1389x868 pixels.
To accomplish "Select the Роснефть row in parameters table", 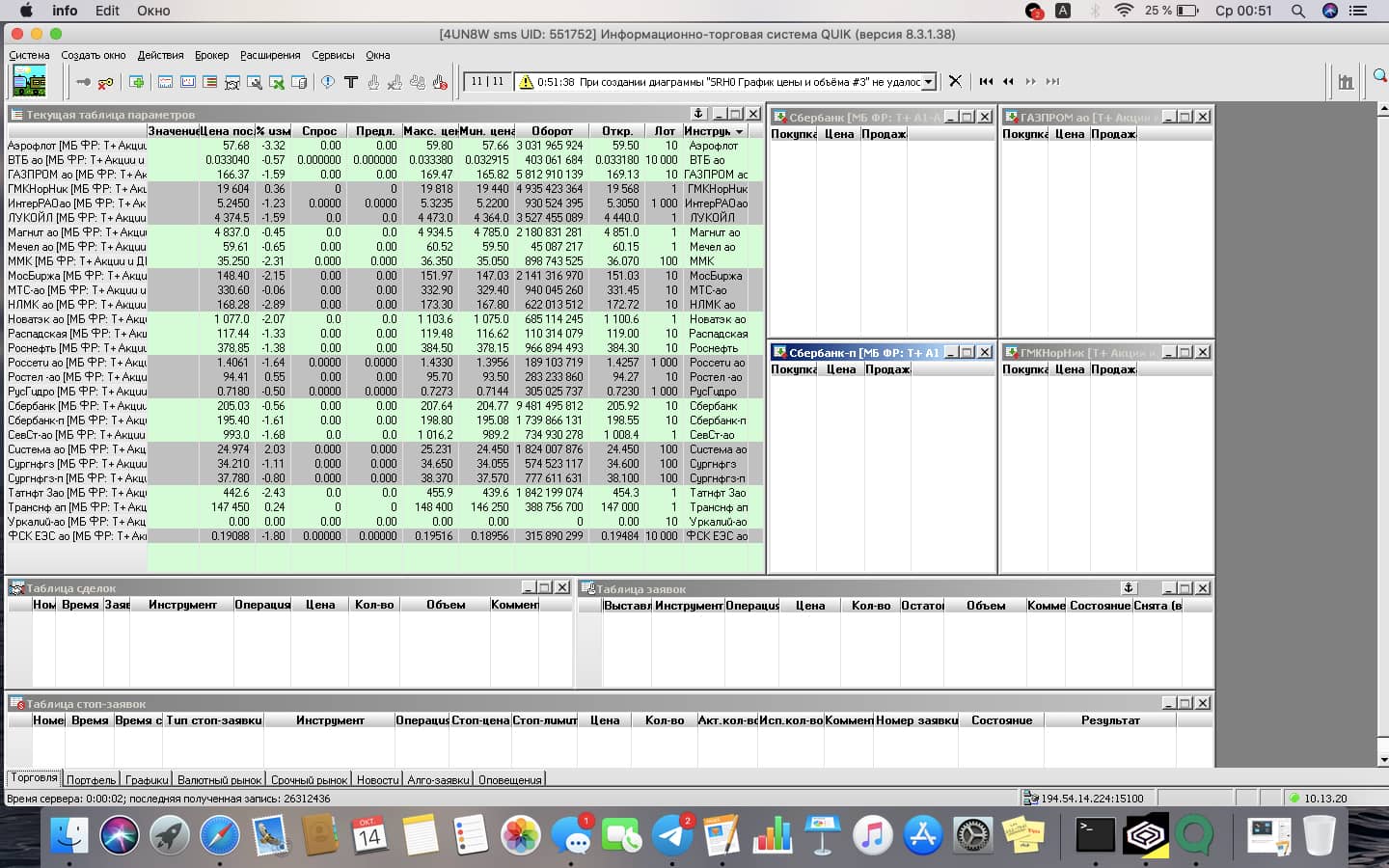I will [385, 348].
